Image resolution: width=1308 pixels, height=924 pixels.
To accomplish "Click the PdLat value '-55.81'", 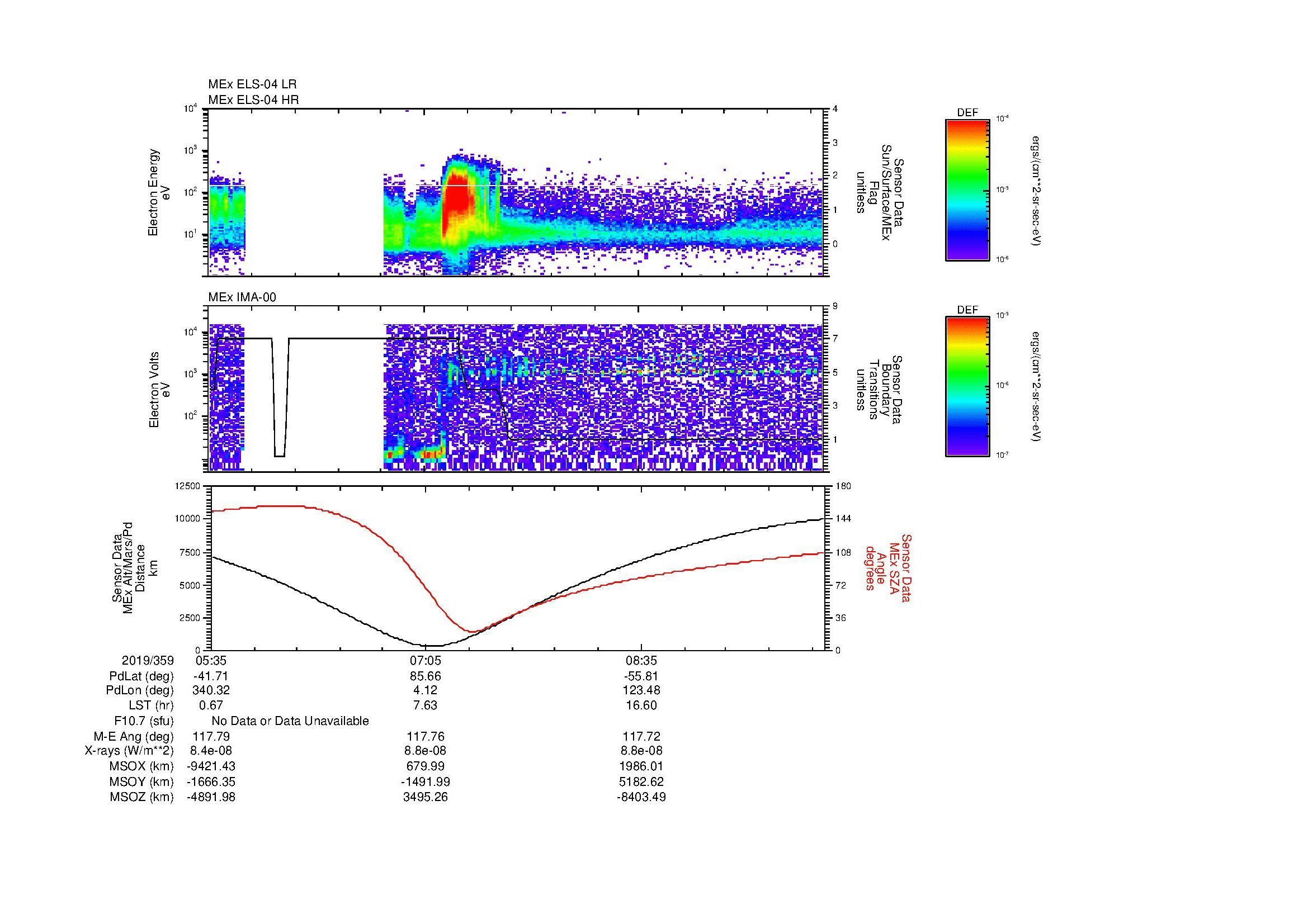I will [x=641, y=676].
